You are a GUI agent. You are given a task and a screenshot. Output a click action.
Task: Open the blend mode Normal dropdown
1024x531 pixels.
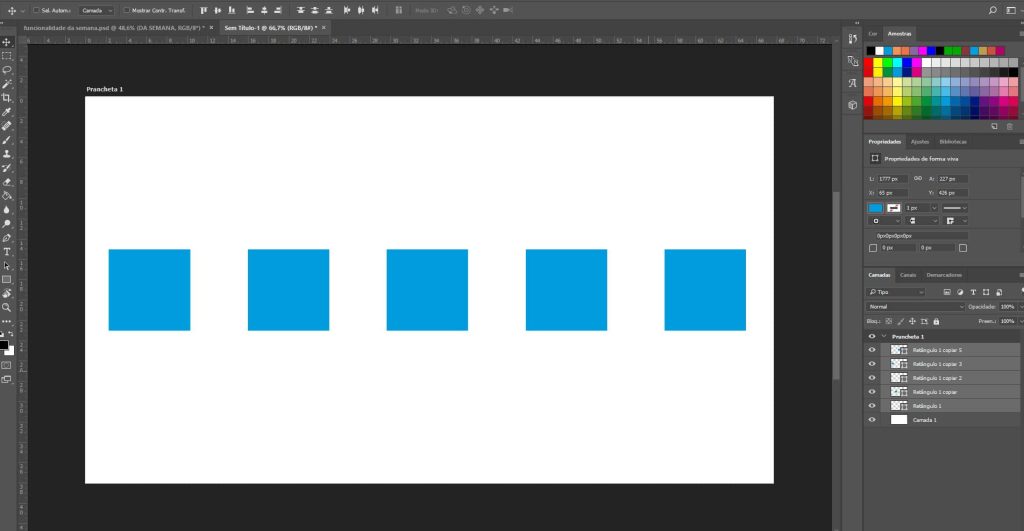pyautogui.click(x=916, y=306)
